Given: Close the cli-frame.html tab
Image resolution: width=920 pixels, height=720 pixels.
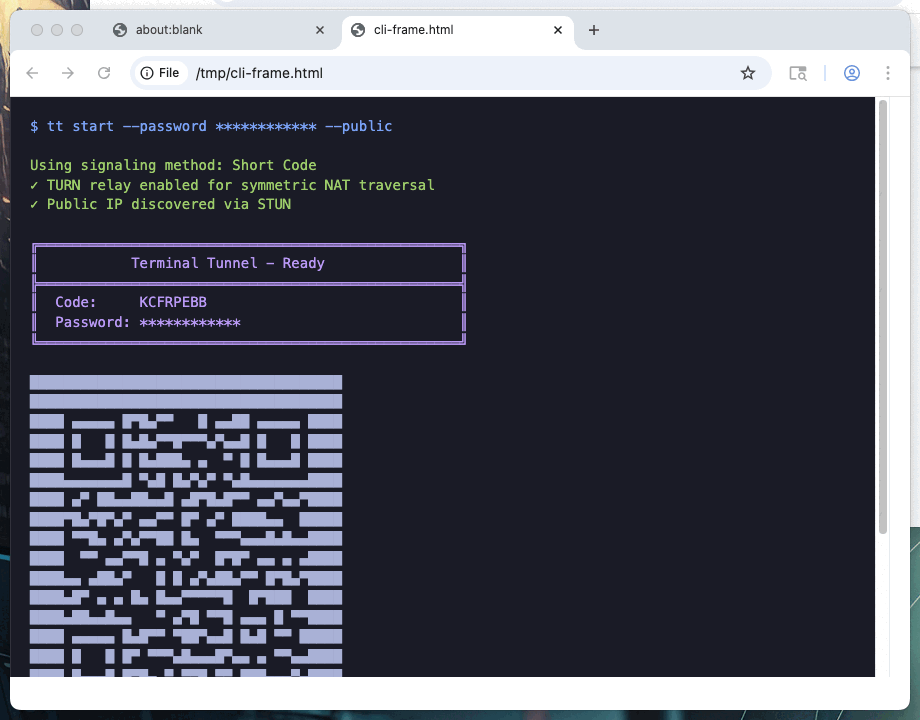Looking at the screenshot, I should (558, 30).
